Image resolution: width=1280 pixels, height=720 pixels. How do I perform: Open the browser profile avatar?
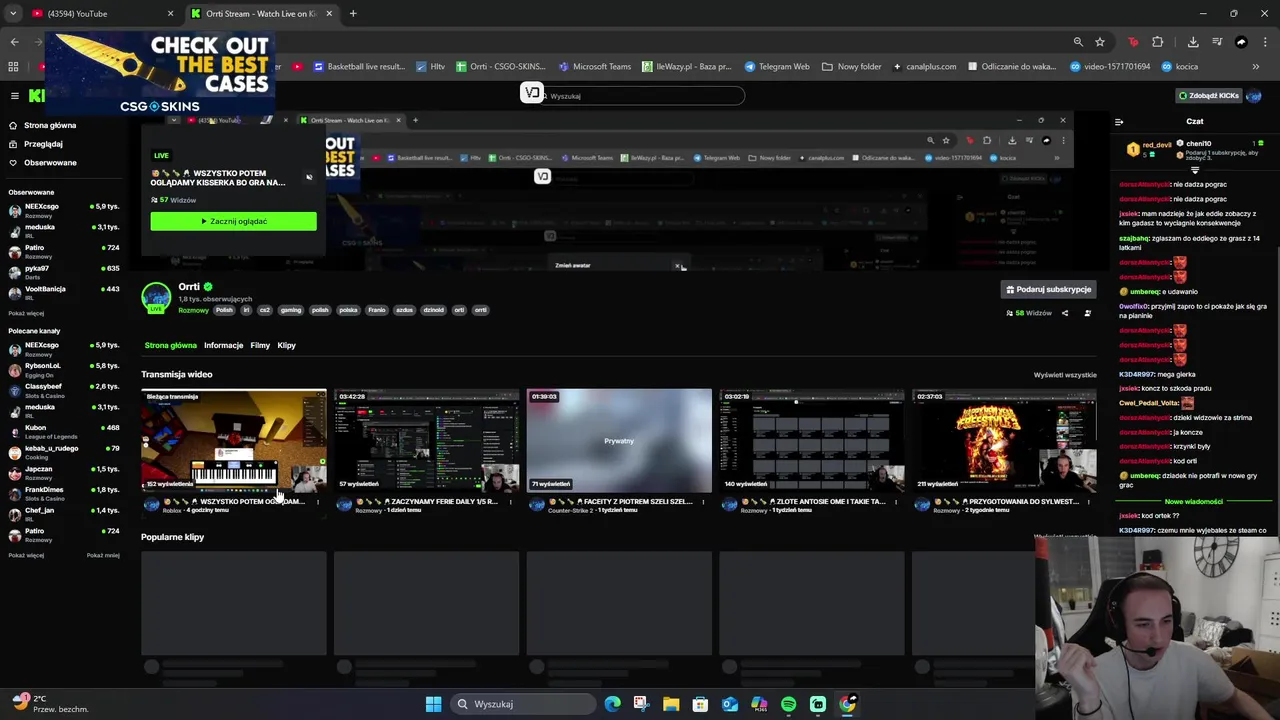(x=1241, y=42)
